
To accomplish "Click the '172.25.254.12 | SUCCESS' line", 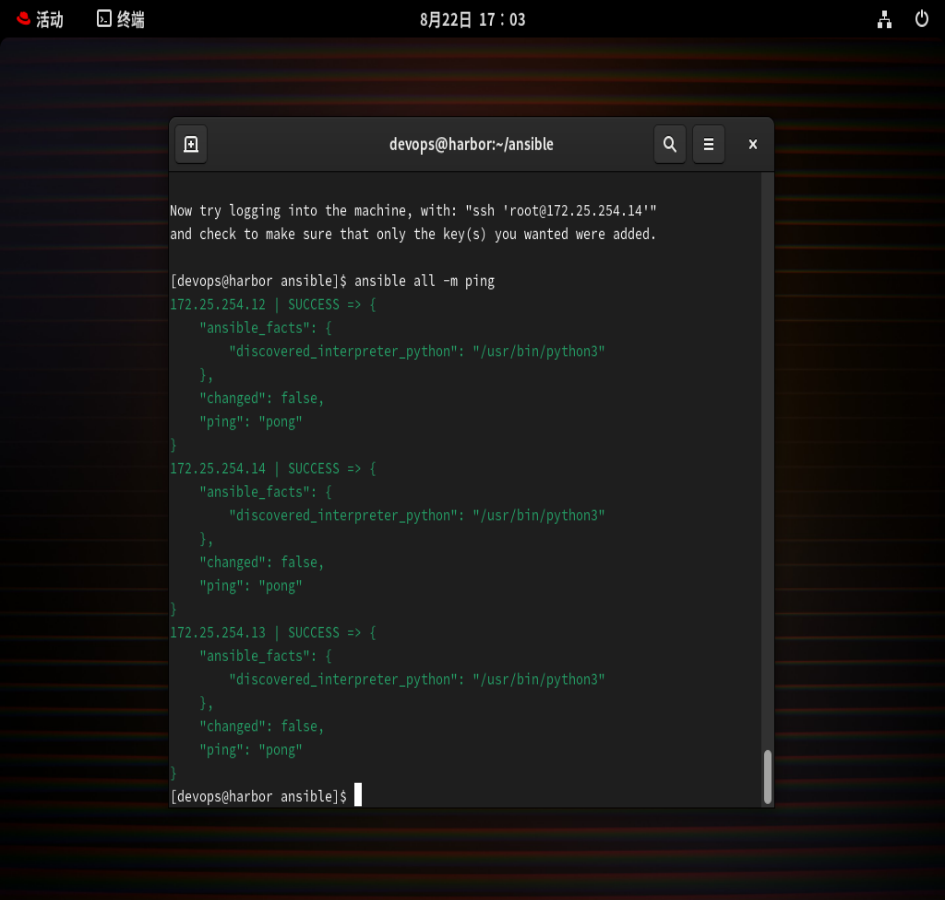I will pyautogui.click(x=273, y=304).
